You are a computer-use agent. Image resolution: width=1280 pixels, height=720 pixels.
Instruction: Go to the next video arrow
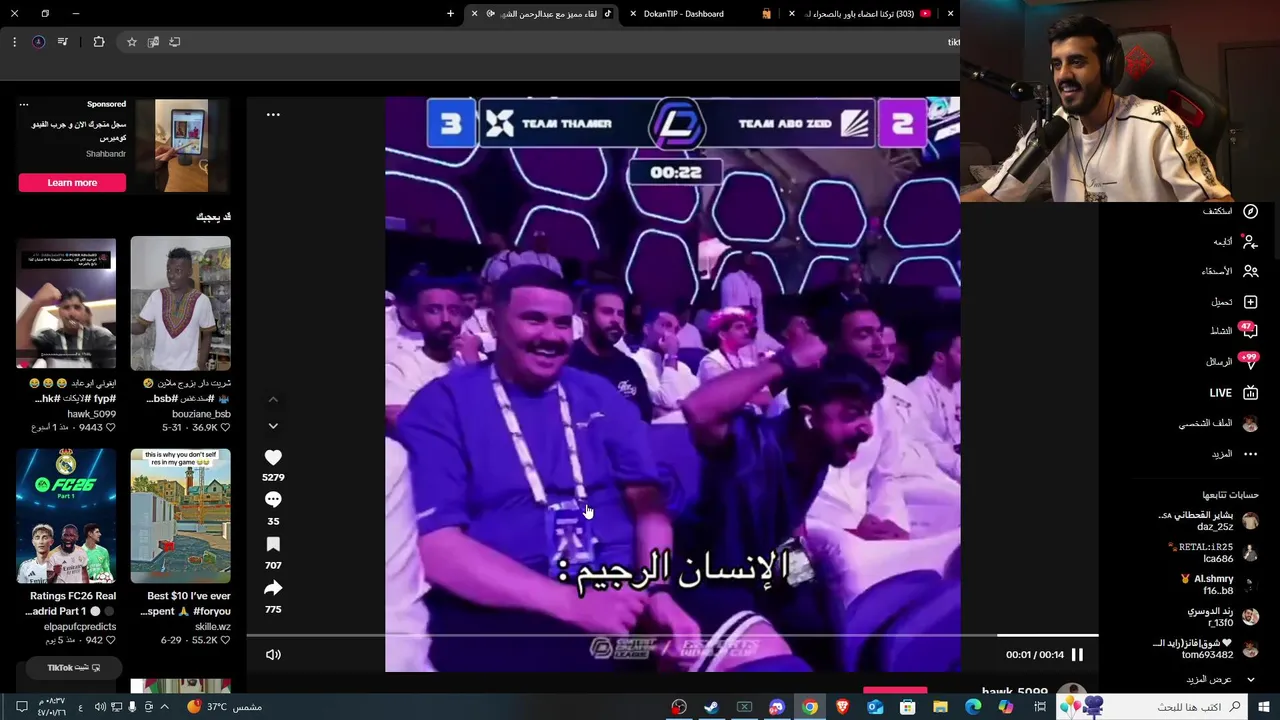[x=273, y=426]
